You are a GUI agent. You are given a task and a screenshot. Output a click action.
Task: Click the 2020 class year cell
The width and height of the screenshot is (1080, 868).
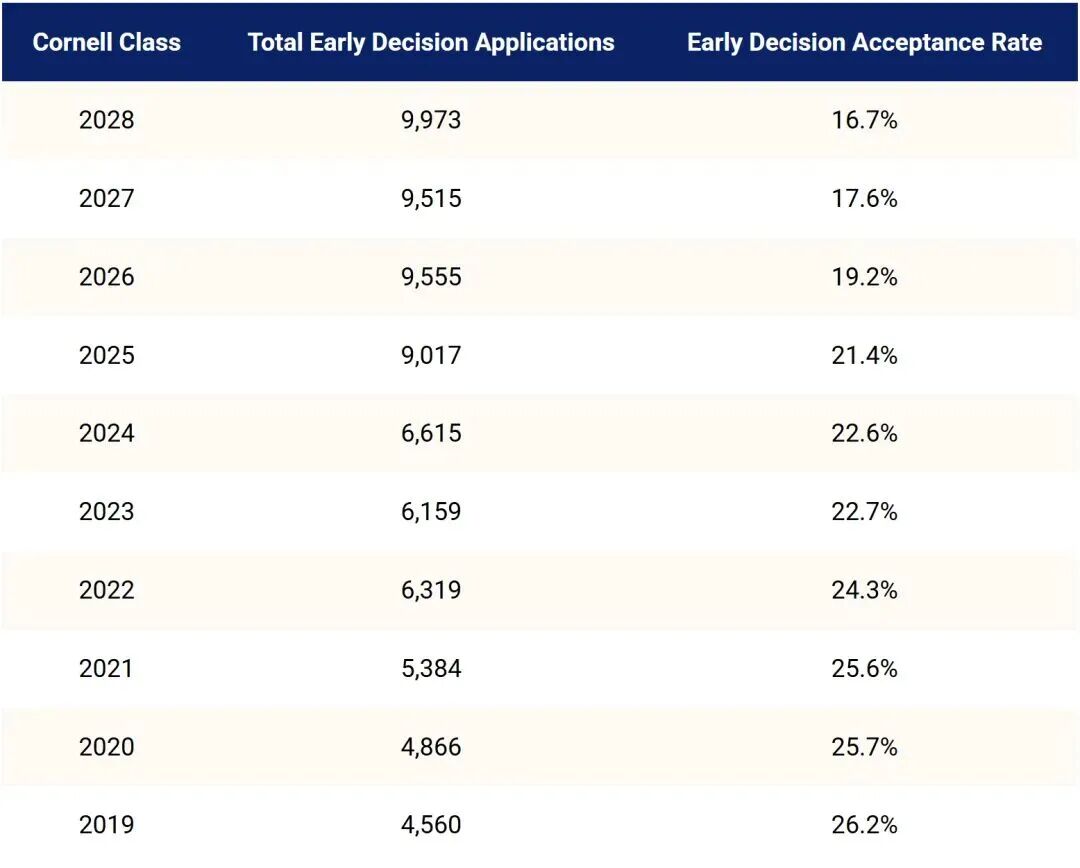107,747
